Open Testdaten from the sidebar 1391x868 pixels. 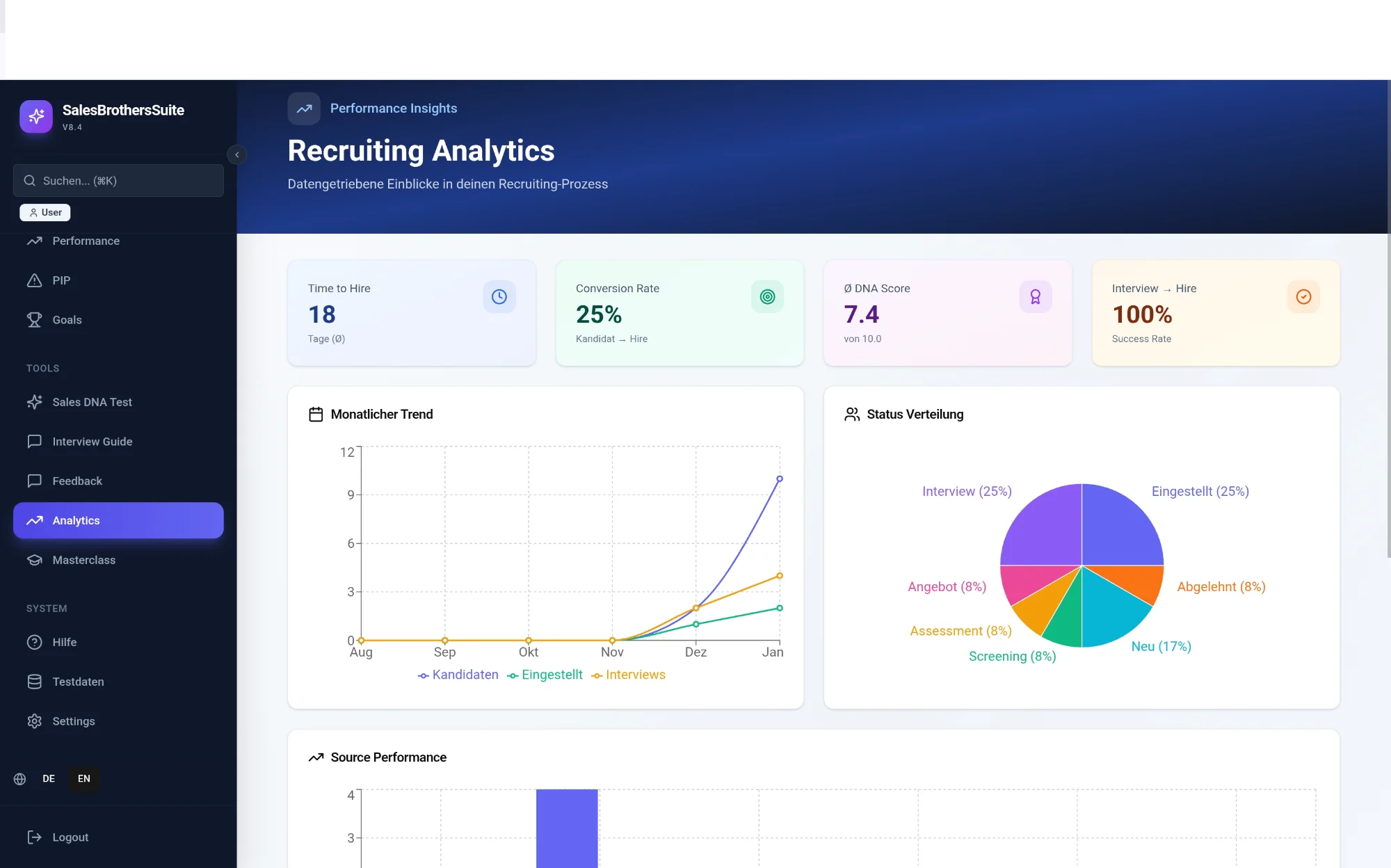pyautogui.click(x=77, y=682)
